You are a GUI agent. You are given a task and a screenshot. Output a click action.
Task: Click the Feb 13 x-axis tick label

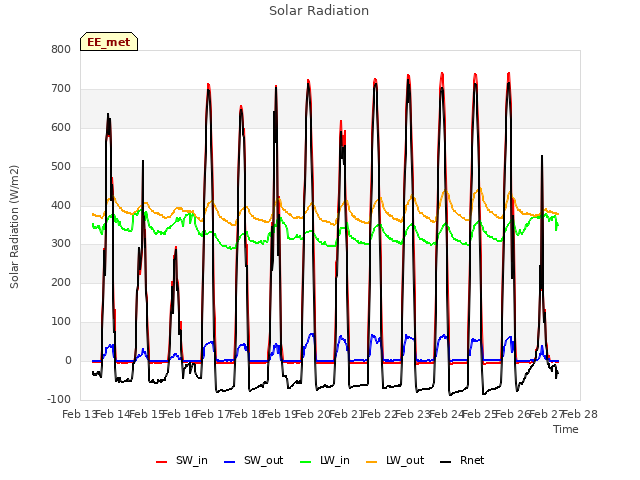coord(79,415)
